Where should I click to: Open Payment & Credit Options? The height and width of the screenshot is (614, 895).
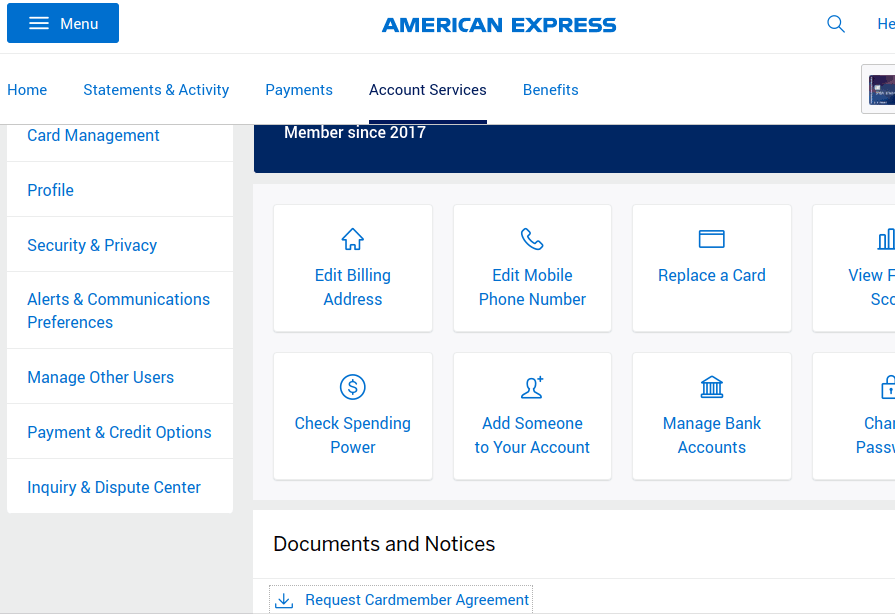[119, 433]
